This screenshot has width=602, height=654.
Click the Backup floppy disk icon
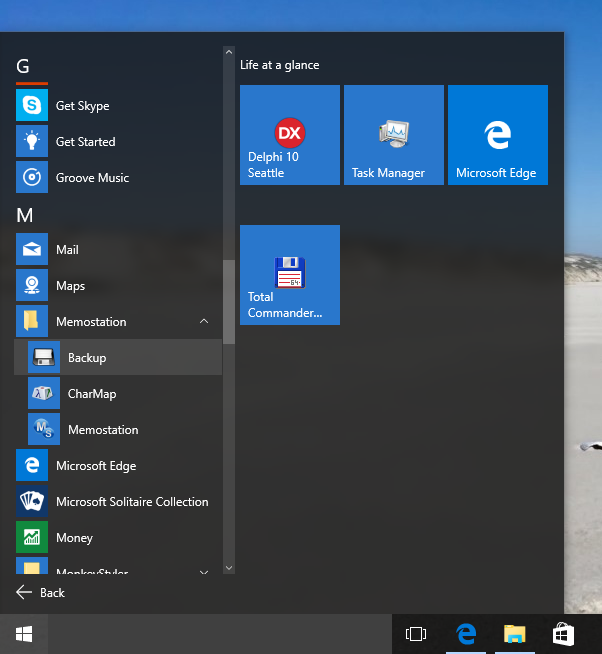pyautogui.click(x=44, y=357)
